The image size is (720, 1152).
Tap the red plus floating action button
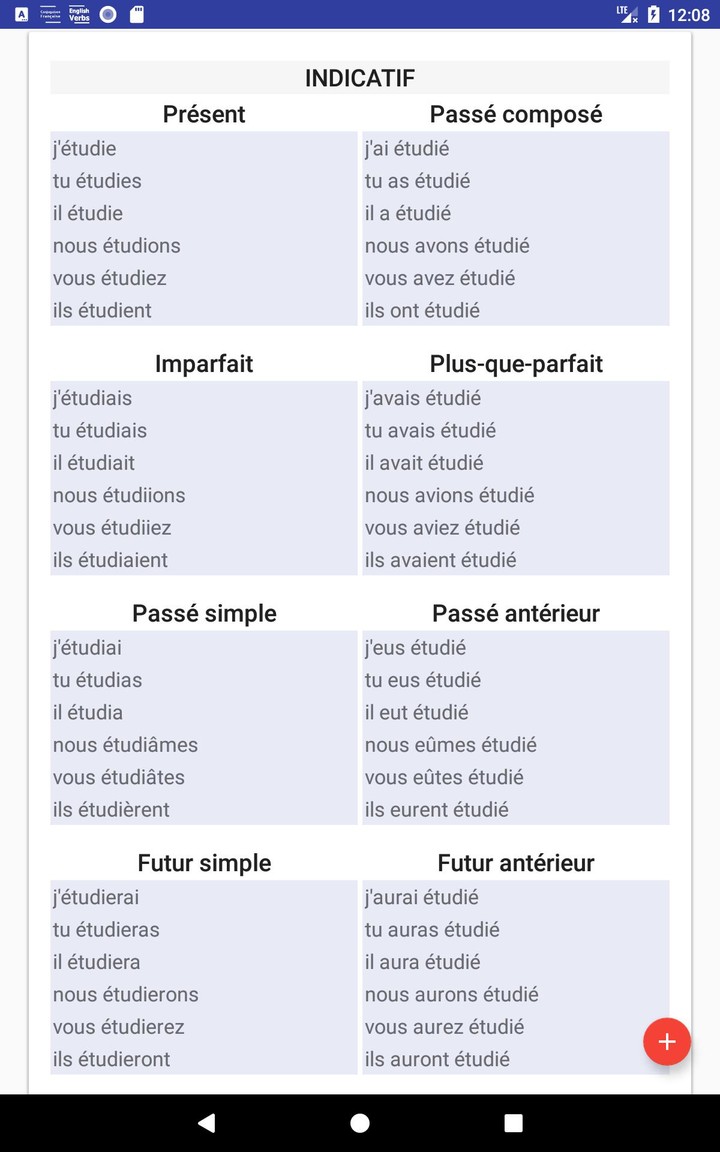coord(666,1041)
